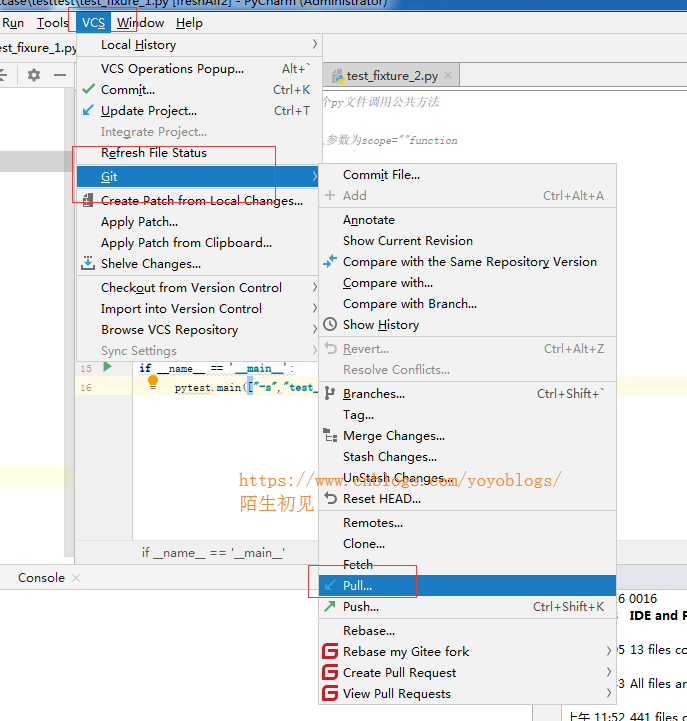Image resolution: width=687 pixels, height=721 pixels.
Task: Click the blue arrow Update Project icon
Action: point(88,110)
